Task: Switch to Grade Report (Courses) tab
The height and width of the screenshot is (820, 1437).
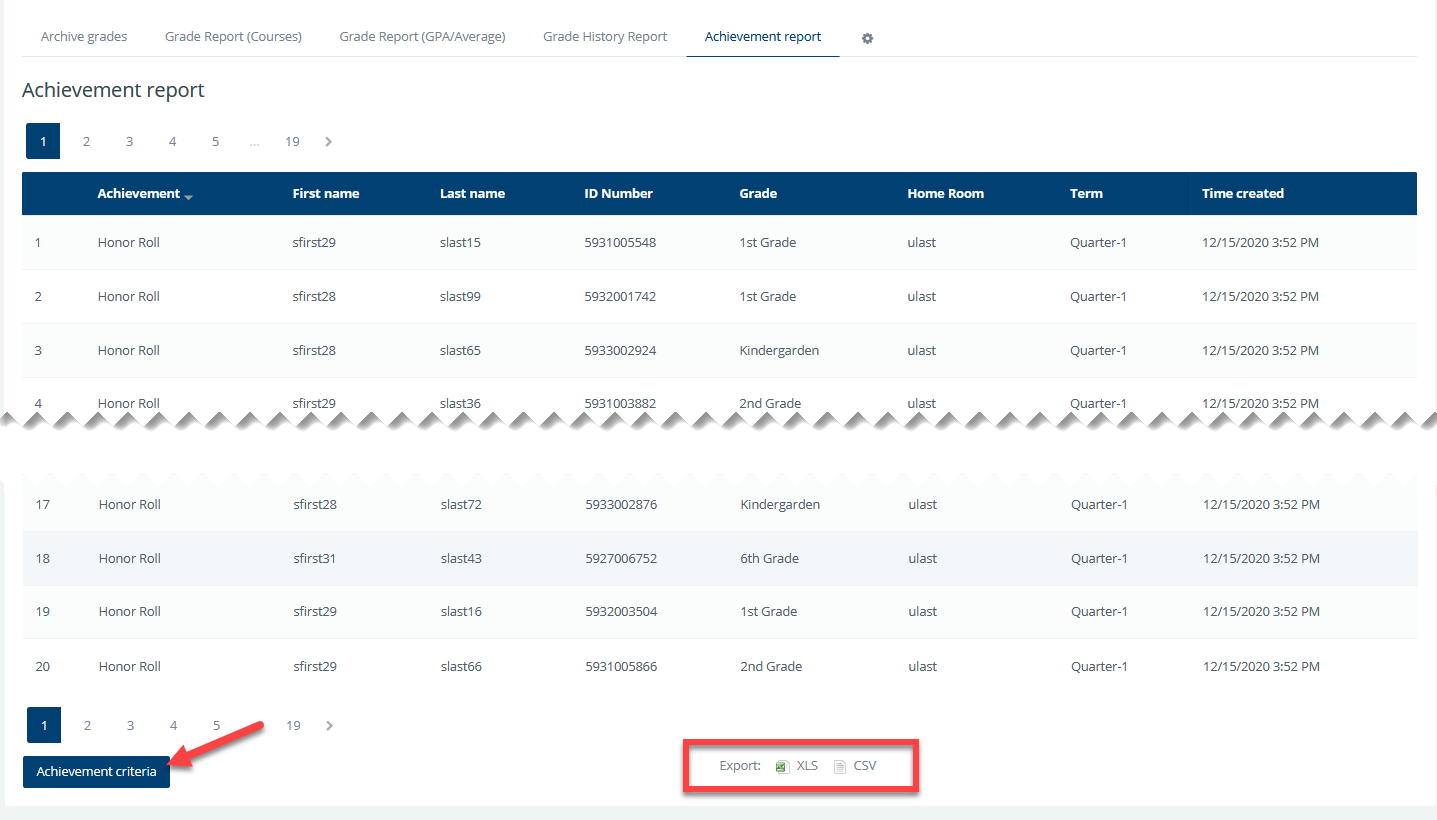Action: coord(233,37)
